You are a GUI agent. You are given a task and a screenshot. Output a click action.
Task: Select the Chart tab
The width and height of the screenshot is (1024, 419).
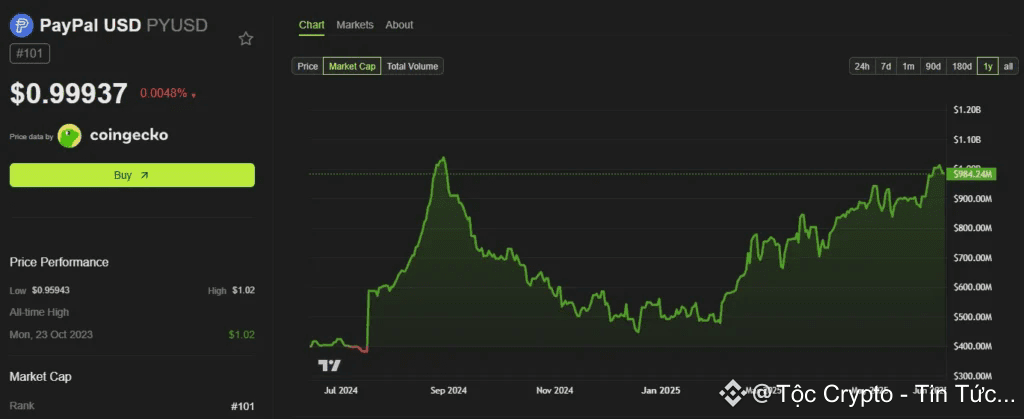(x=311, y=25)
